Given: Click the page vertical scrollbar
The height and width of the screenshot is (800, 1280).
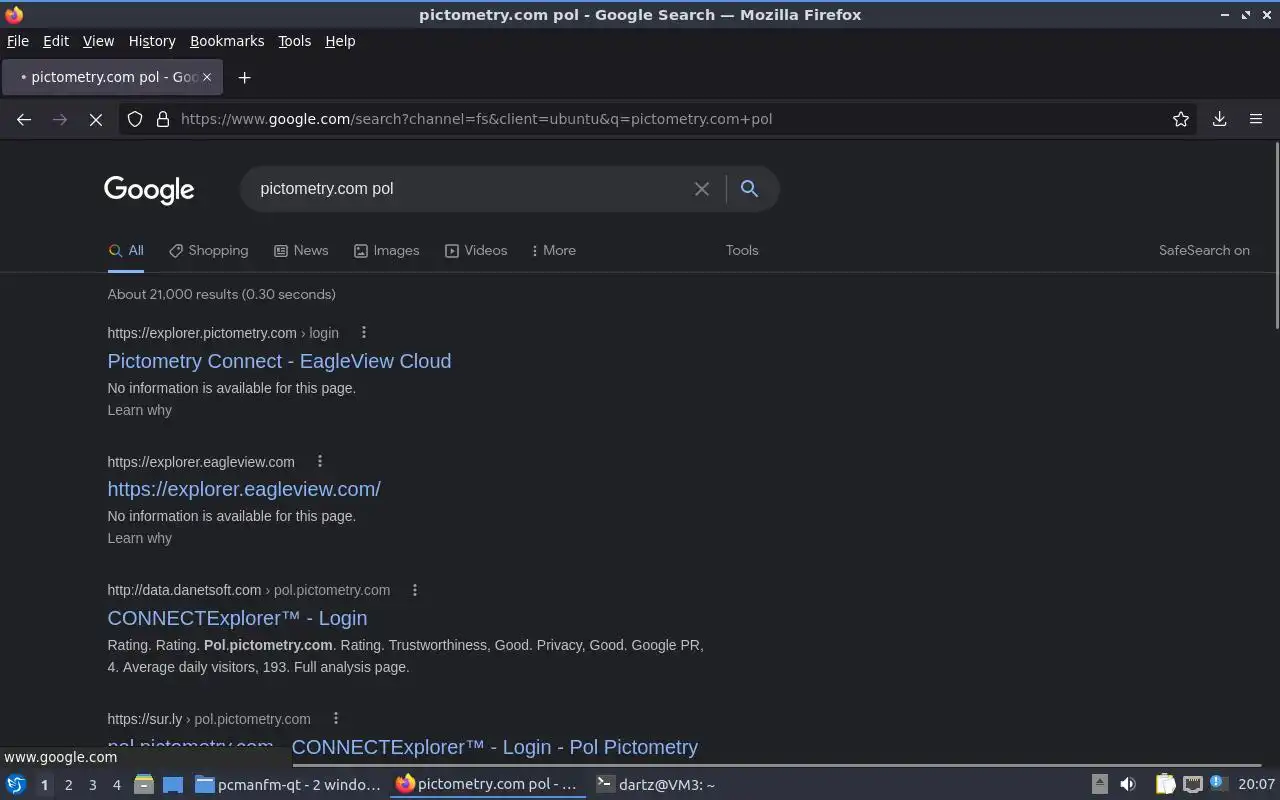Looking at the screenshot, I should (1276, 235).
